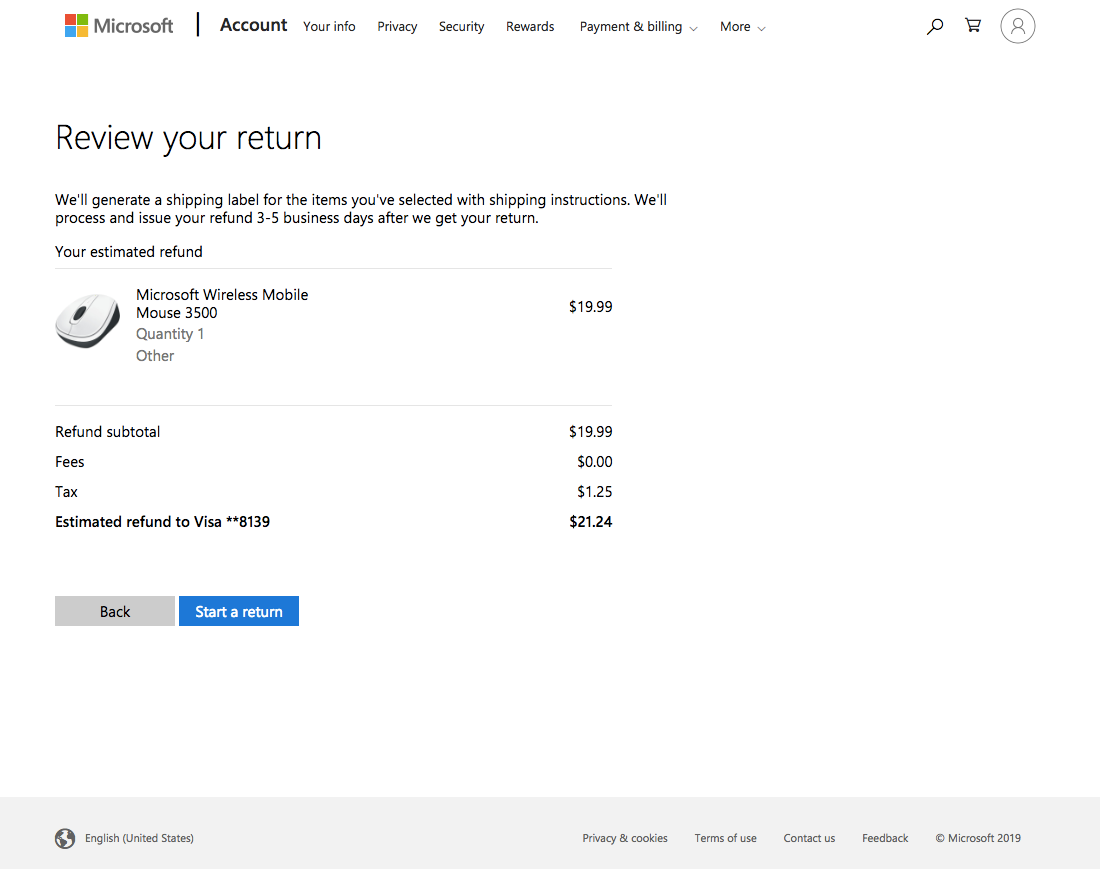The width and height of the screenshot is (1100, 869).
Task: Expand the Payment & billing dropdown
Action: point(638,27)
